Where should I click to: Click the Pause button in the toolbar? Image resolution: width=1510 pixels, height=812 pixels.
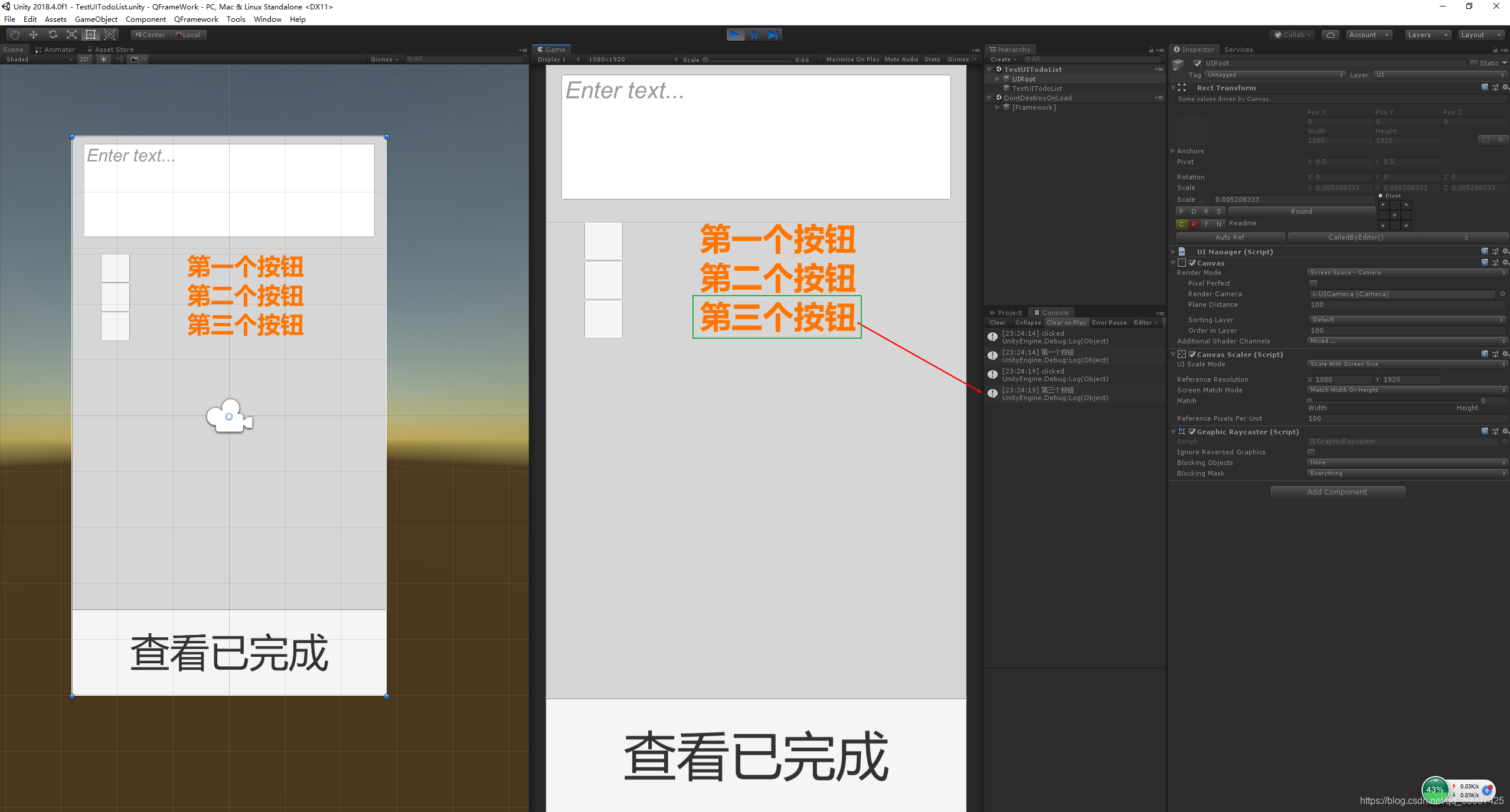(754, 34)
